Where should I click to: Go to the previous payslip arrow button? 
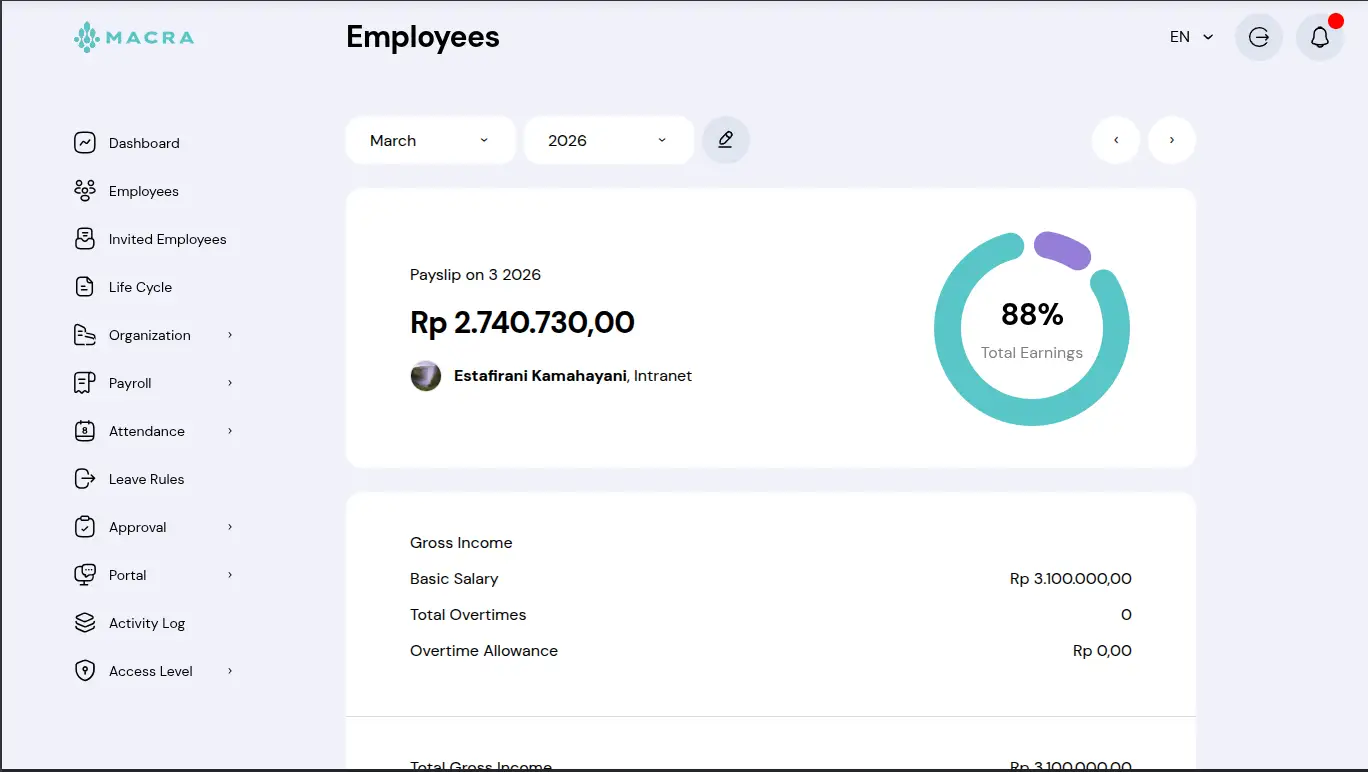1116,141
